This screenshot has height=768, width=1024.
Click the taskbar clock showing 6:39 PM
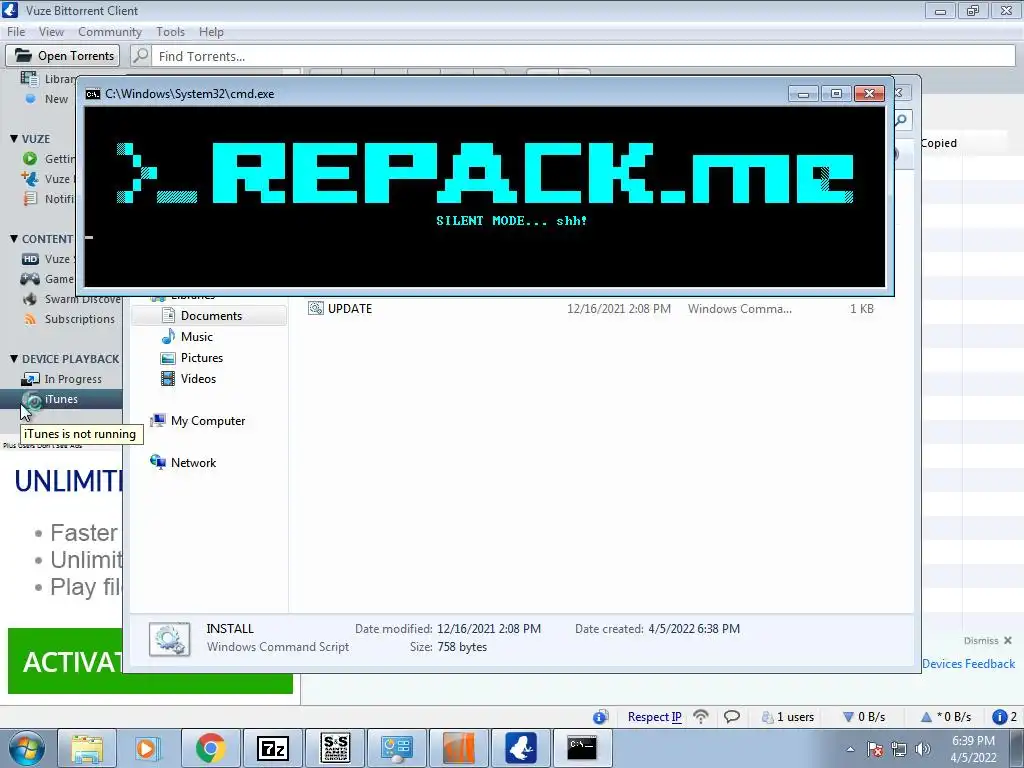click(973, 749)
